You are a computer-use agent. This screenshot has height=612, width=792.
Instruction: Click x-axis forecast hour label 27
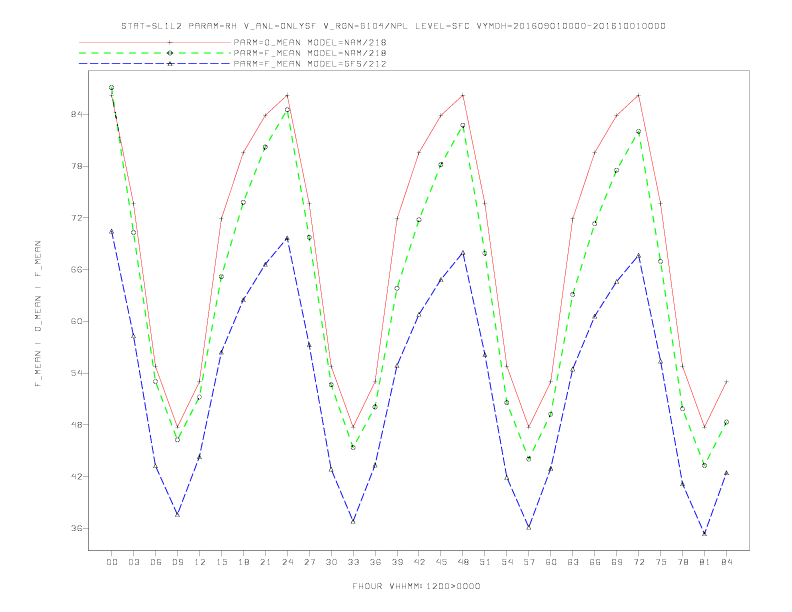coord(309,562)
